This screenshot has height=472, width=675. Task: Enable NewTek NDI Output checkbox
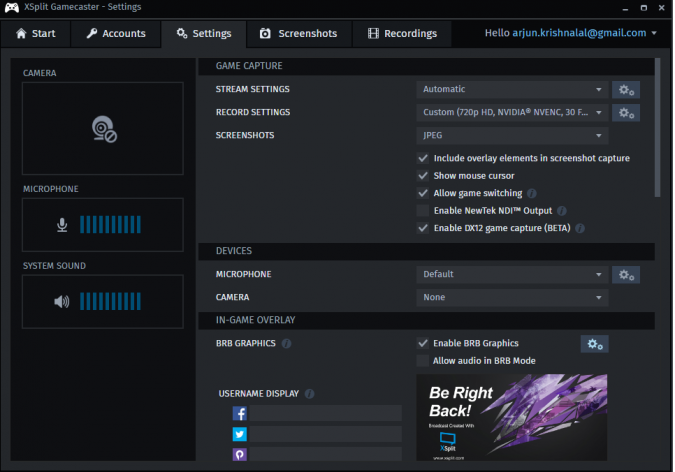423,211
